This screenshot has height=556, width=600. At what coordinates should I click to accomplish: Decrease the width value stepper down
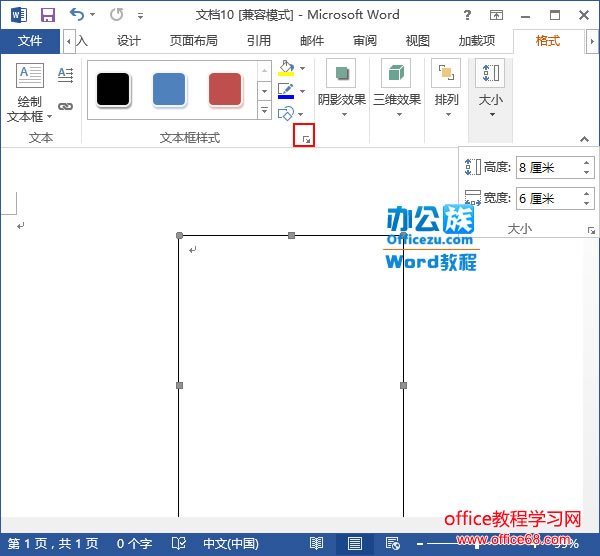pyautogui.click(x=587, y=203)
